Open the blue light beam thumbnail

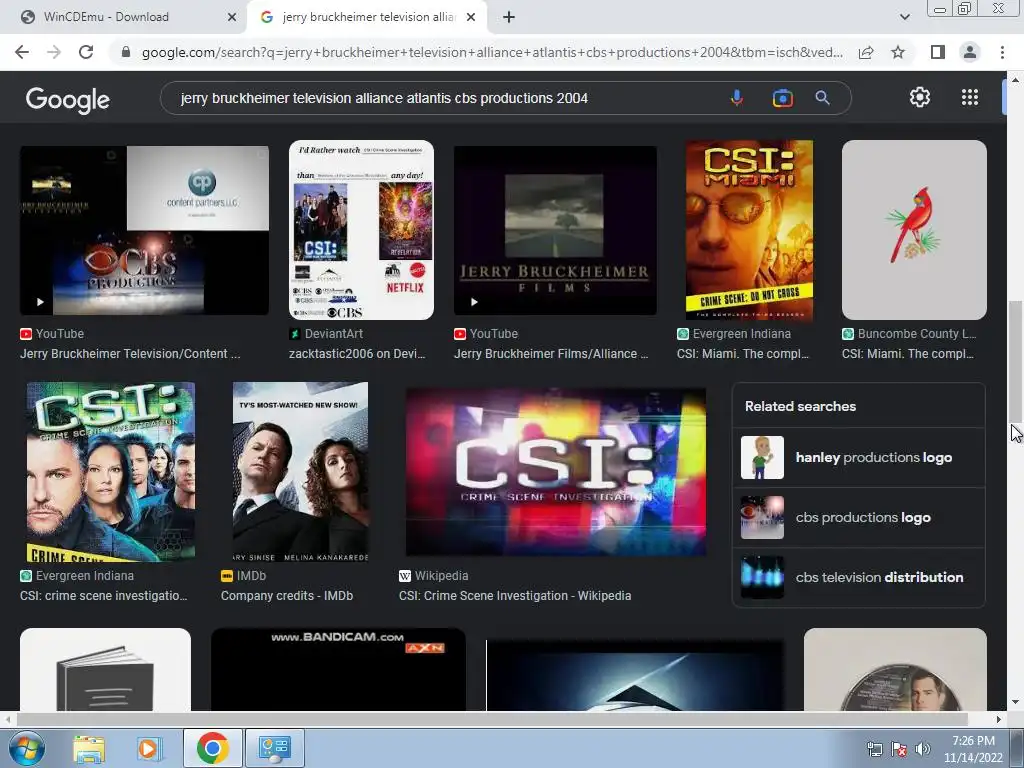[x=635, y=675]
